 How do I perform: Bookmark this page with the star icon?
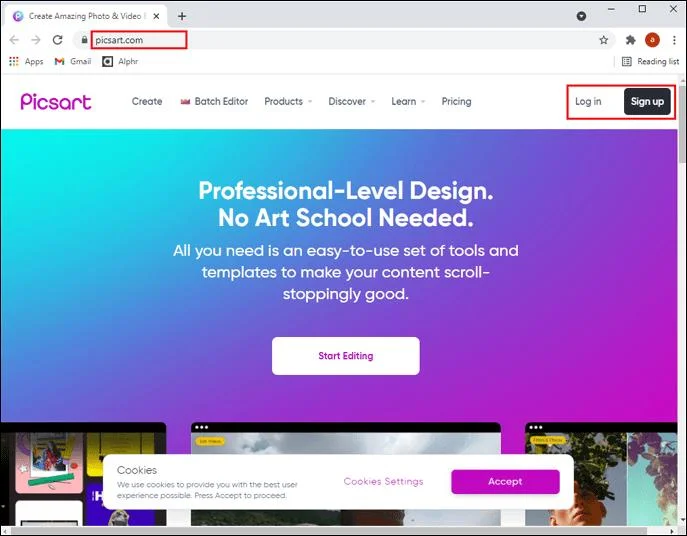[604, 40]
